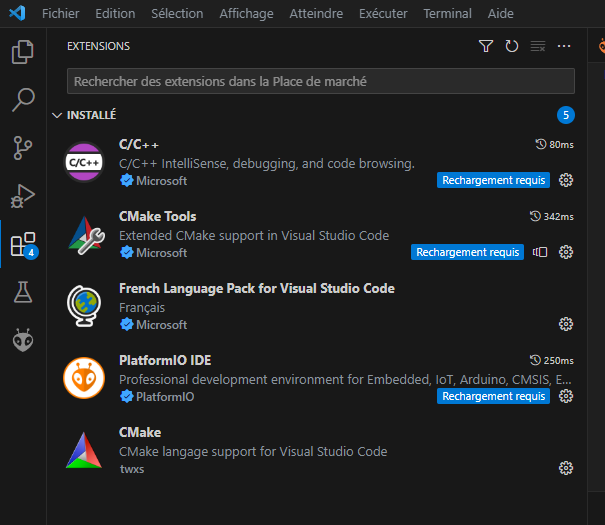
Task: Open the Extensions more actions menu
Action: pos(564,46)
